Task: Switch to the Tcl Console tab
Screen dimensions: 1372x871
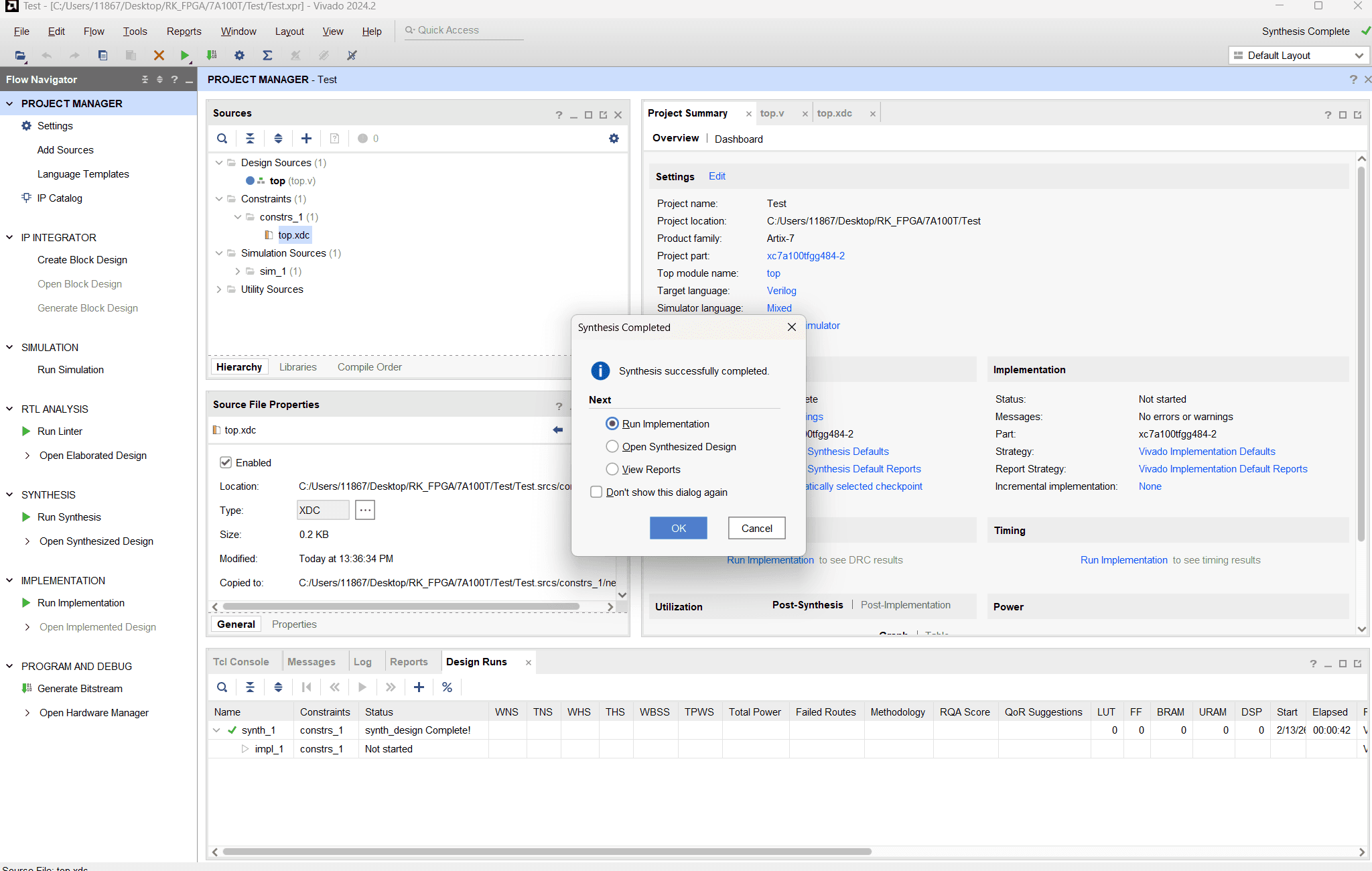Action: click(241, 662)
